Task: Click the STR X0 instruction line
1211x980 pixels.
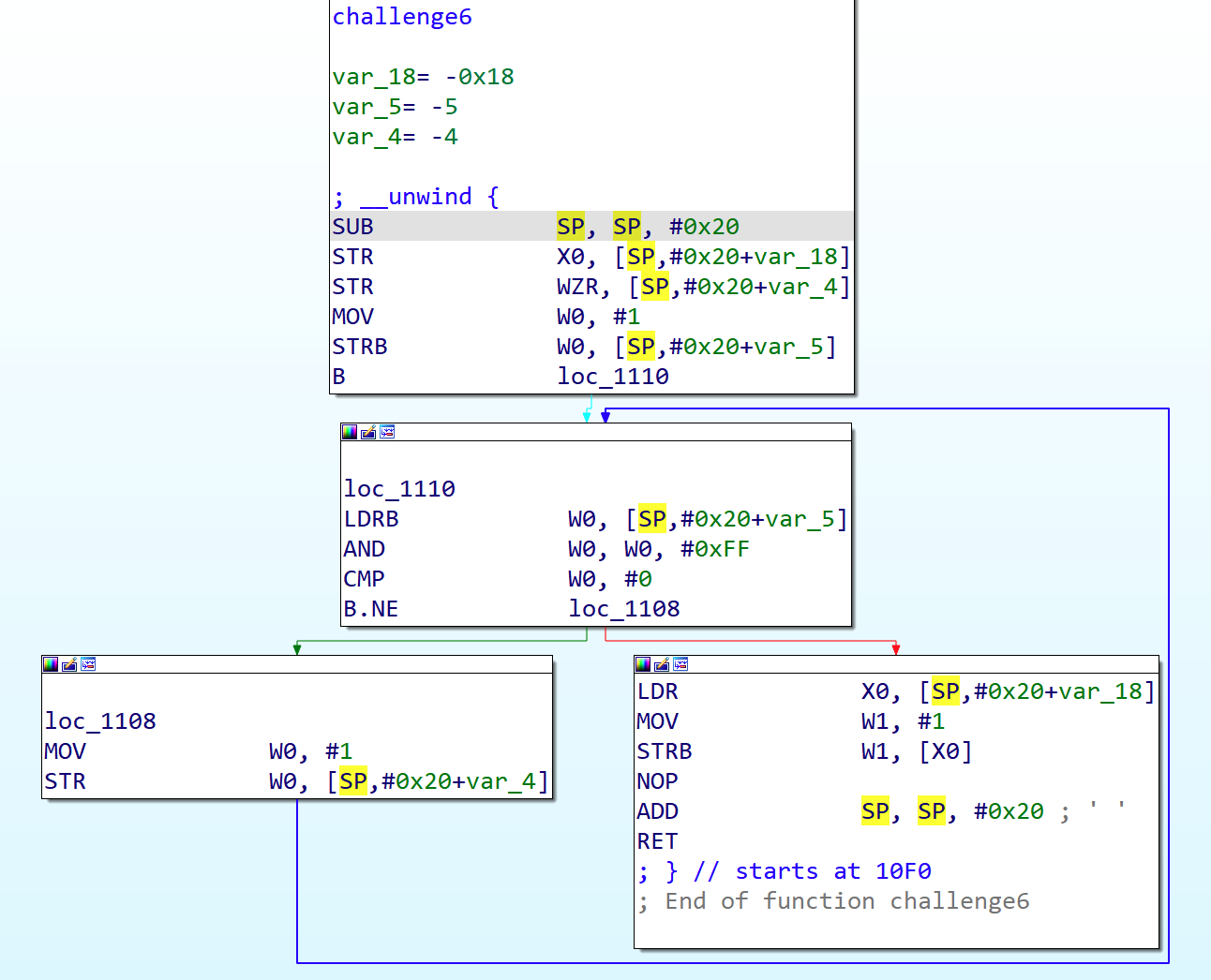Action: (x=591, y=257)
